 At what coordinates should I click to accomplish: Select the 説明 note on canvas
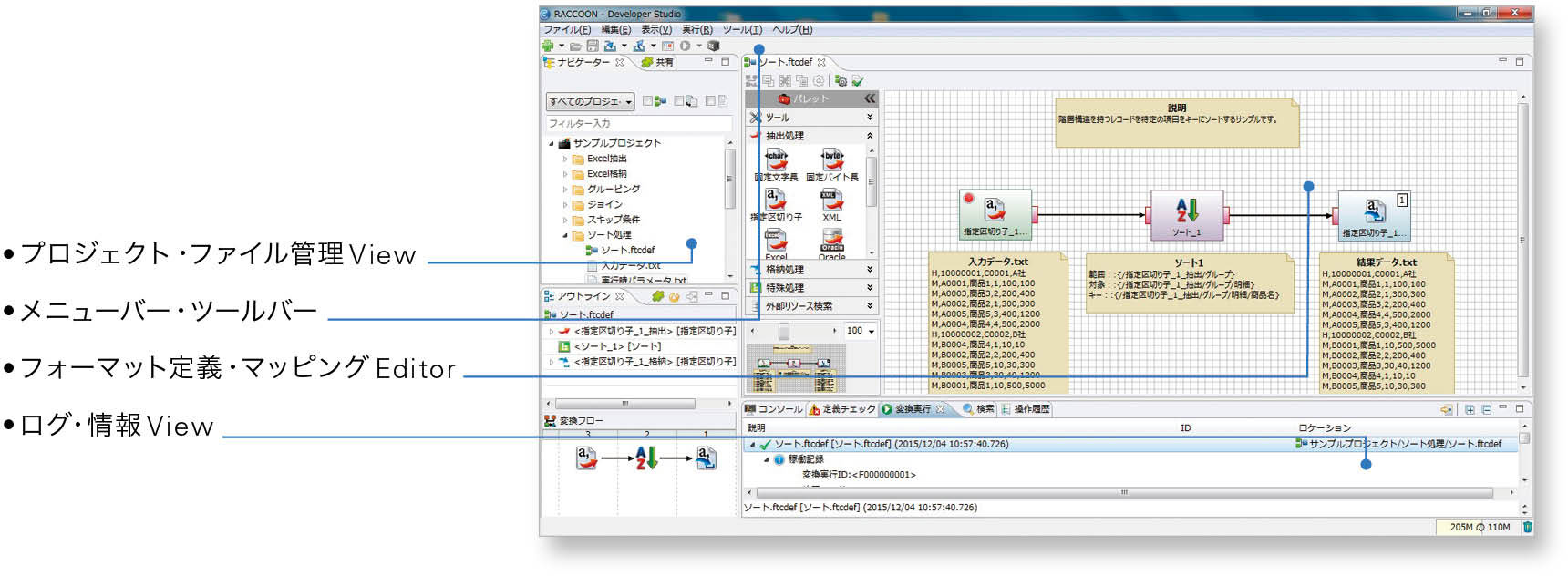click(x=1177, y=122)
